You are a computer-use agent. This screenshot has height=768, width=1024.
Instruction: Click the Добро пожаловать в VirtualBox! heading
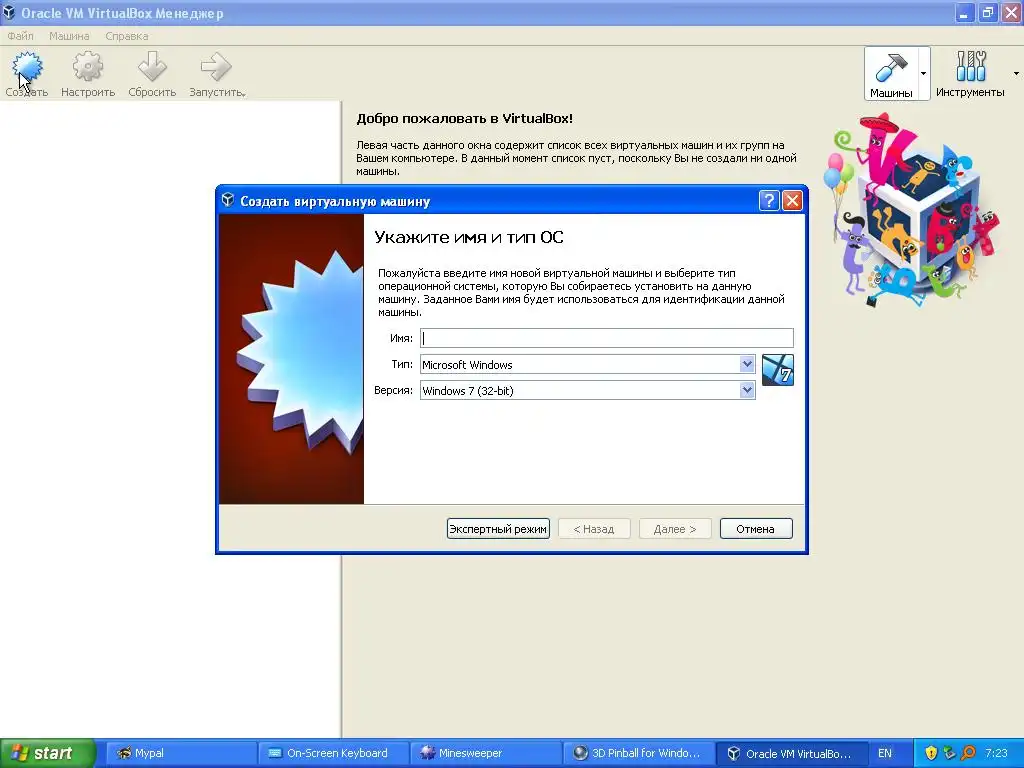[464, 118]
